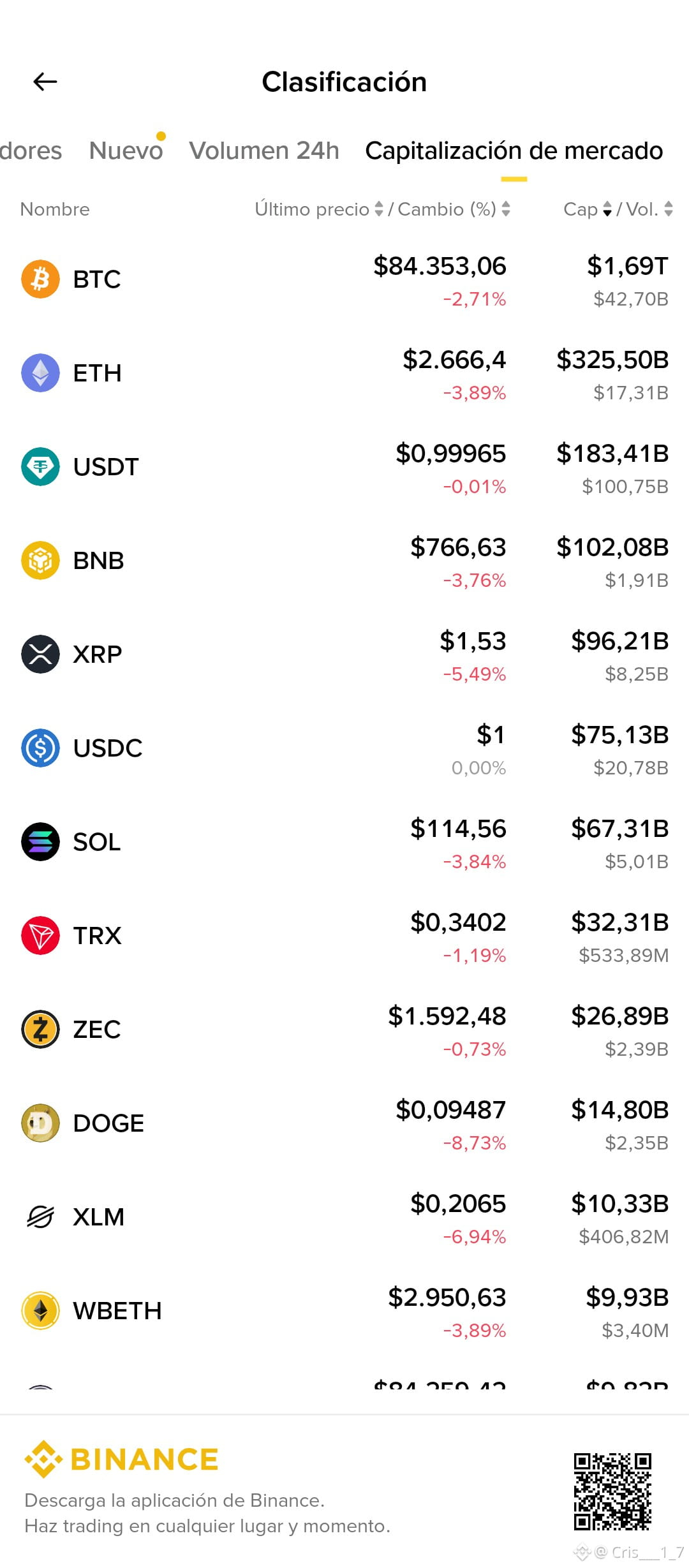Sort by Cambio (%) arrows
This screenshot has height=1568, width=689.
tap(506, 209)
